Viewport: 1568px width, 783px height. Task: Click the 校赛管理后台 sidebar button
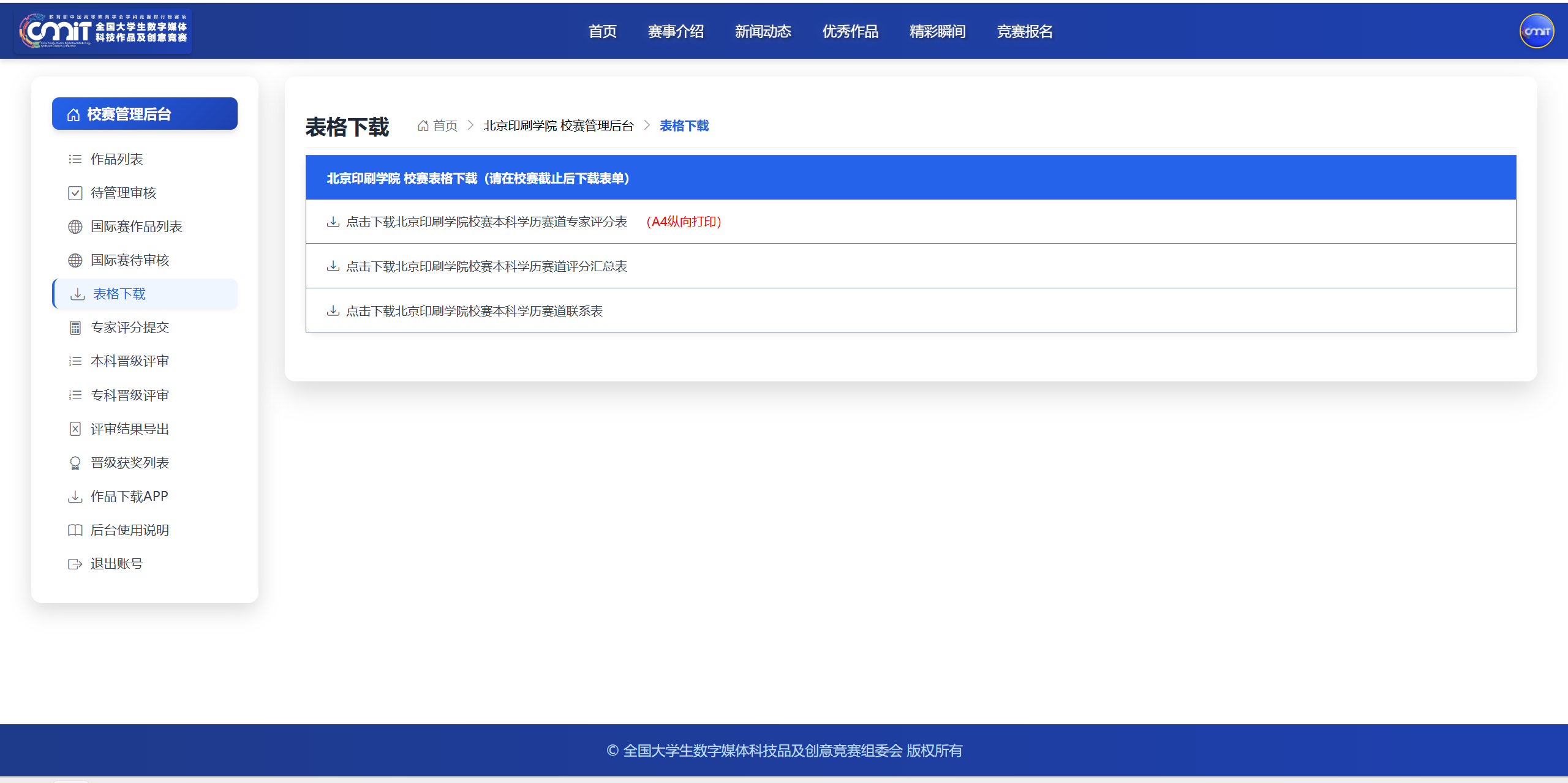pyautogui.click(x=145, y=114)
